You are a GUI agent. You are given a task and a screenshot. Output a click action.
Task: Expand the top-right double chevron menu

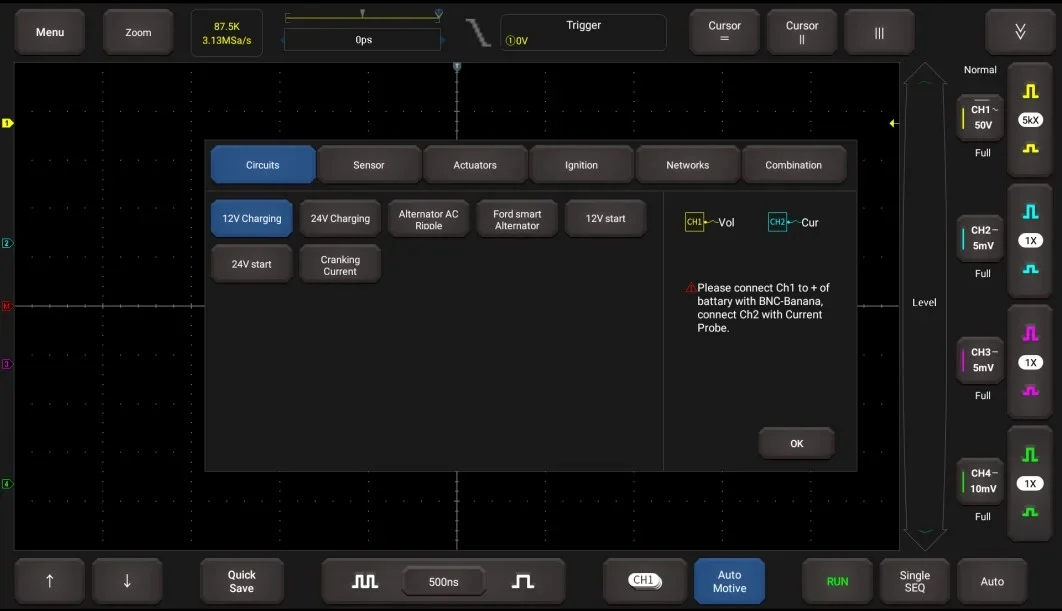coord(1020,32)
